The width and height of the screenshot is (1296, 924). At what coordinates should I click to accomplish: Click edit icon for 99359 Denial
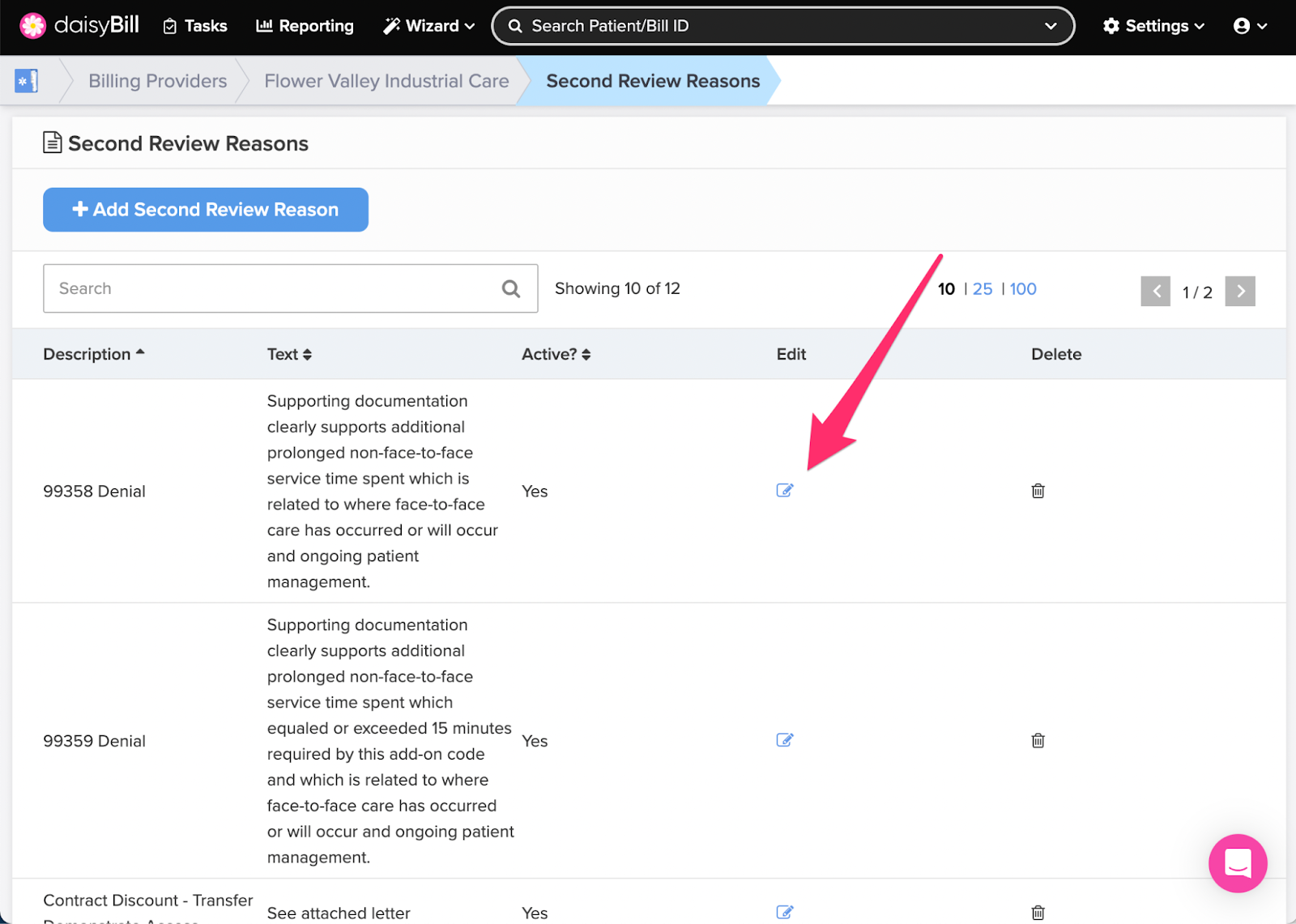click(x=784, y=739)
